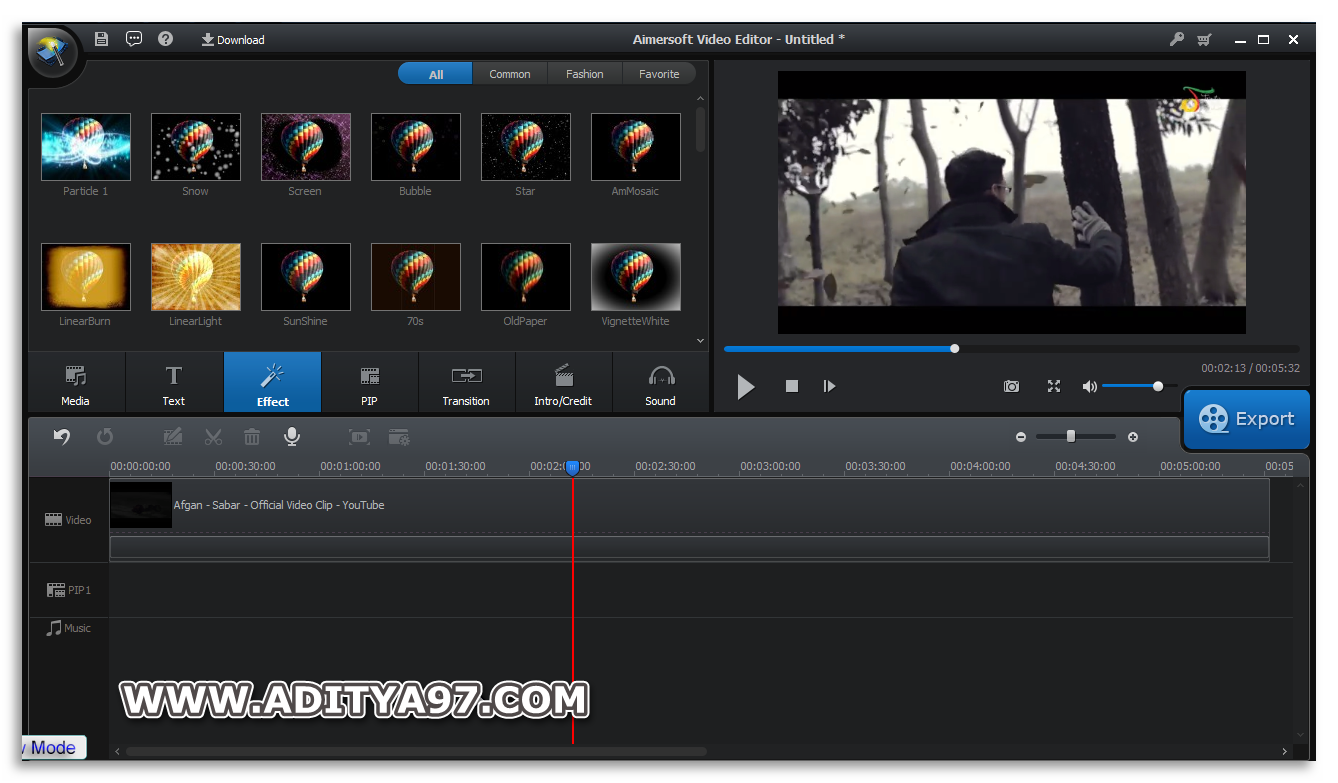
Task: Open the Intro/Credit panel
Action: tap(564, 382)
